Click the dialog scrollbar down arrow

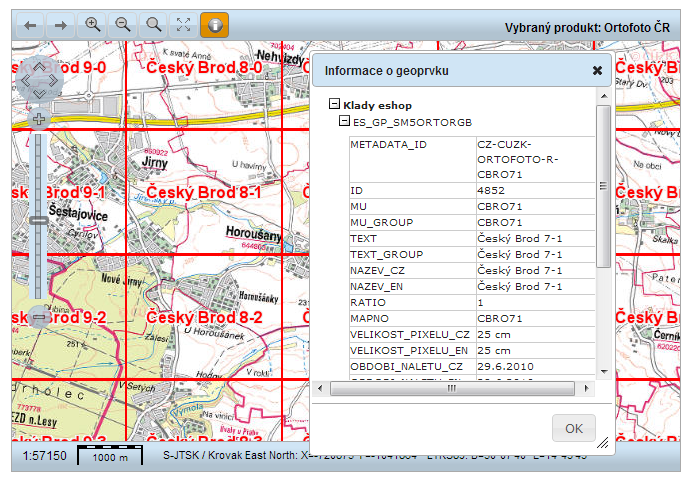(x=604, y=372)
